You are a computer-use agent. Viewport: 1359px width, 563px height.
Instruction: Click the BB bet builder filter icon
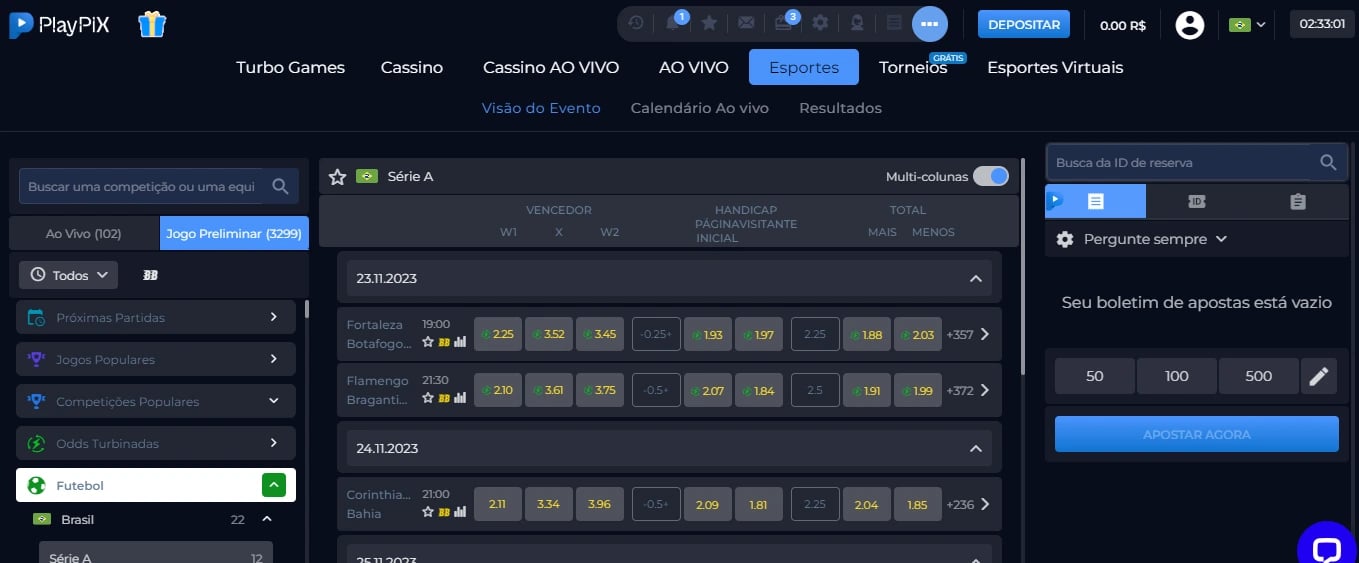point(151,275)
